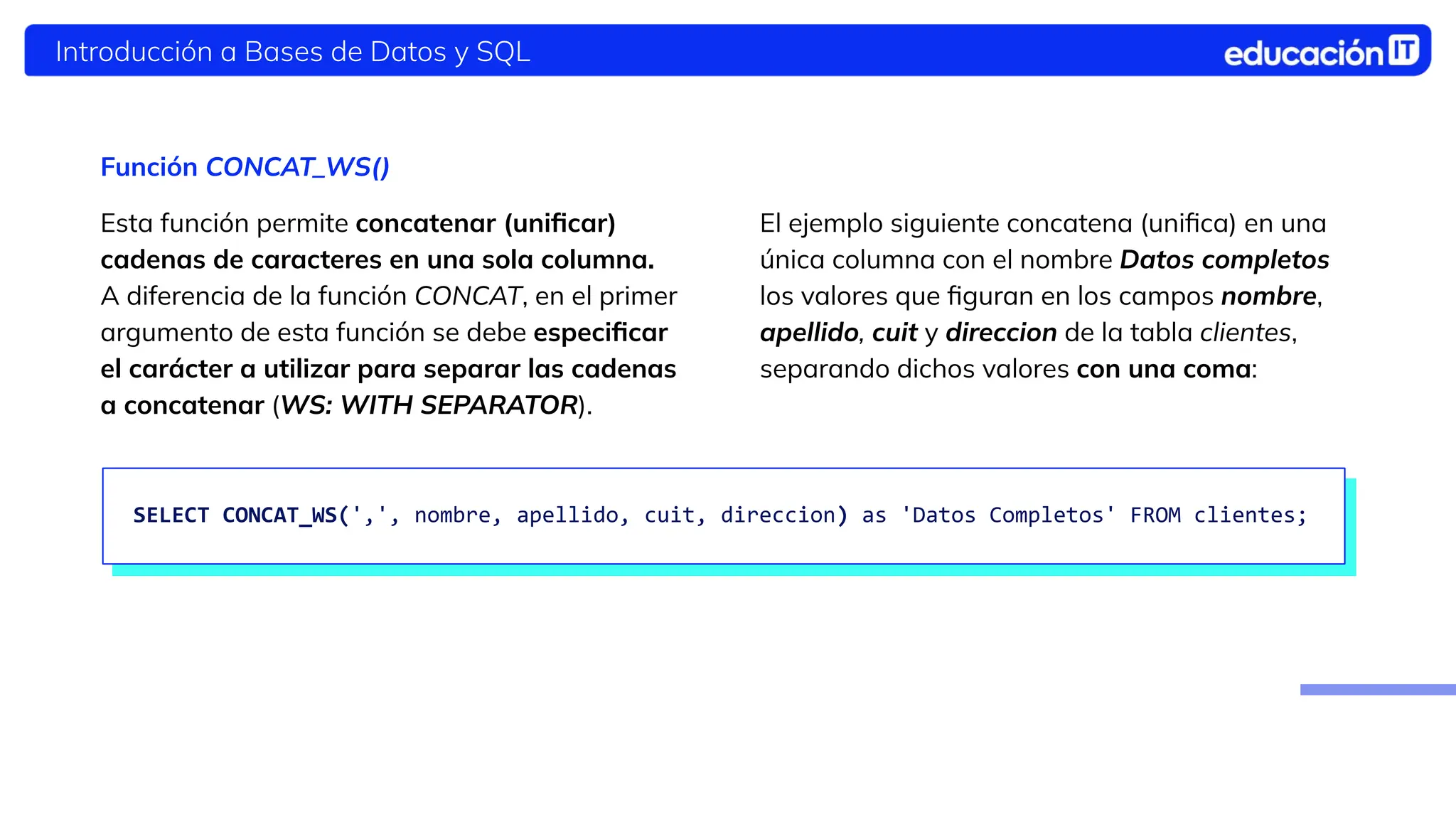Image resolution: width=1456 pixels, height=819 pixels.
Task: Click 'FROM' keyword in the SQL code
Action: coord(1155,515)
